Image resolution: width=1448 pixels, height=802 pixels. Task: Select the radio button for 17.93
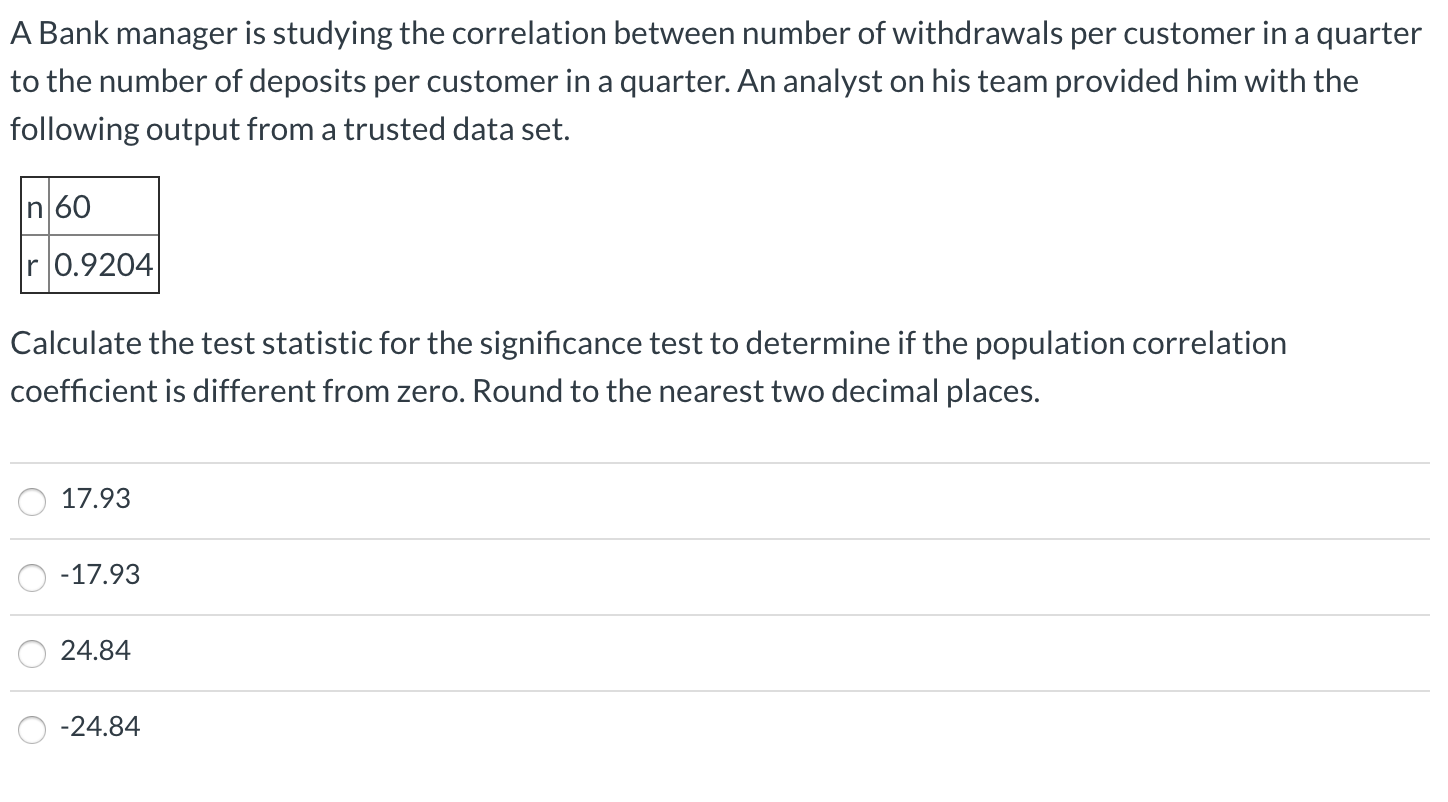tap(32, 502)
